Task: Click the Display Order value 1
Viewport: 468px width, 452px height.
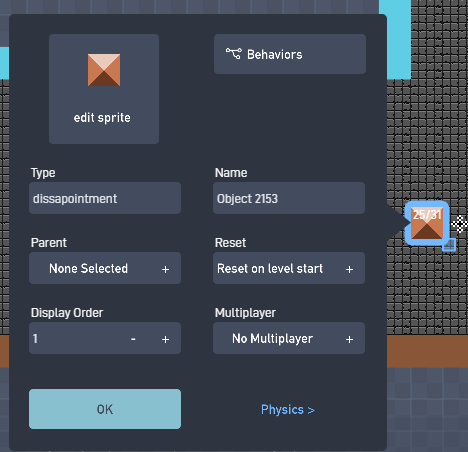Action: 35,339
